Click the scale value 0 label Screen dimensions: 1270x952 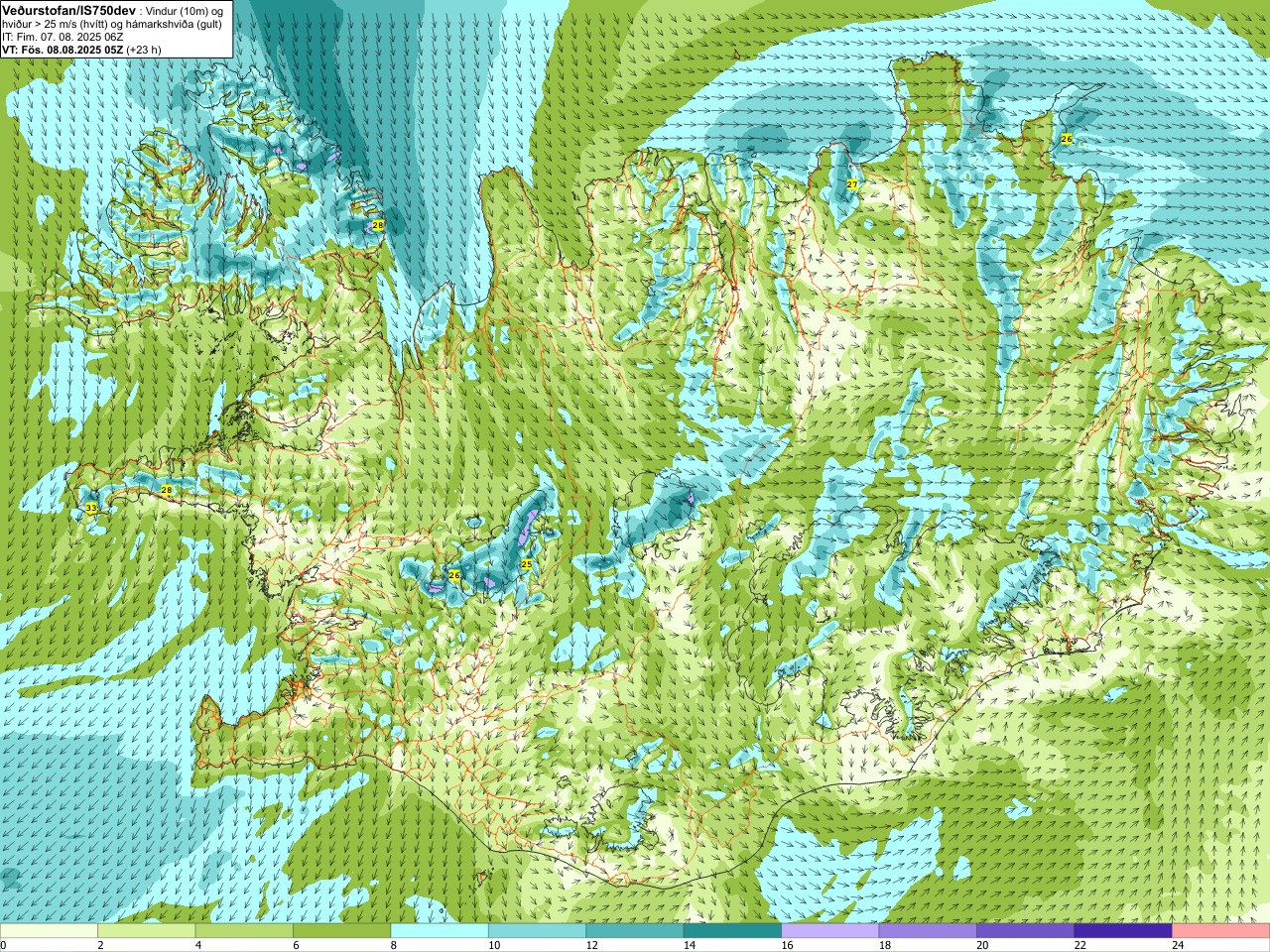click(x=4, y=945)
